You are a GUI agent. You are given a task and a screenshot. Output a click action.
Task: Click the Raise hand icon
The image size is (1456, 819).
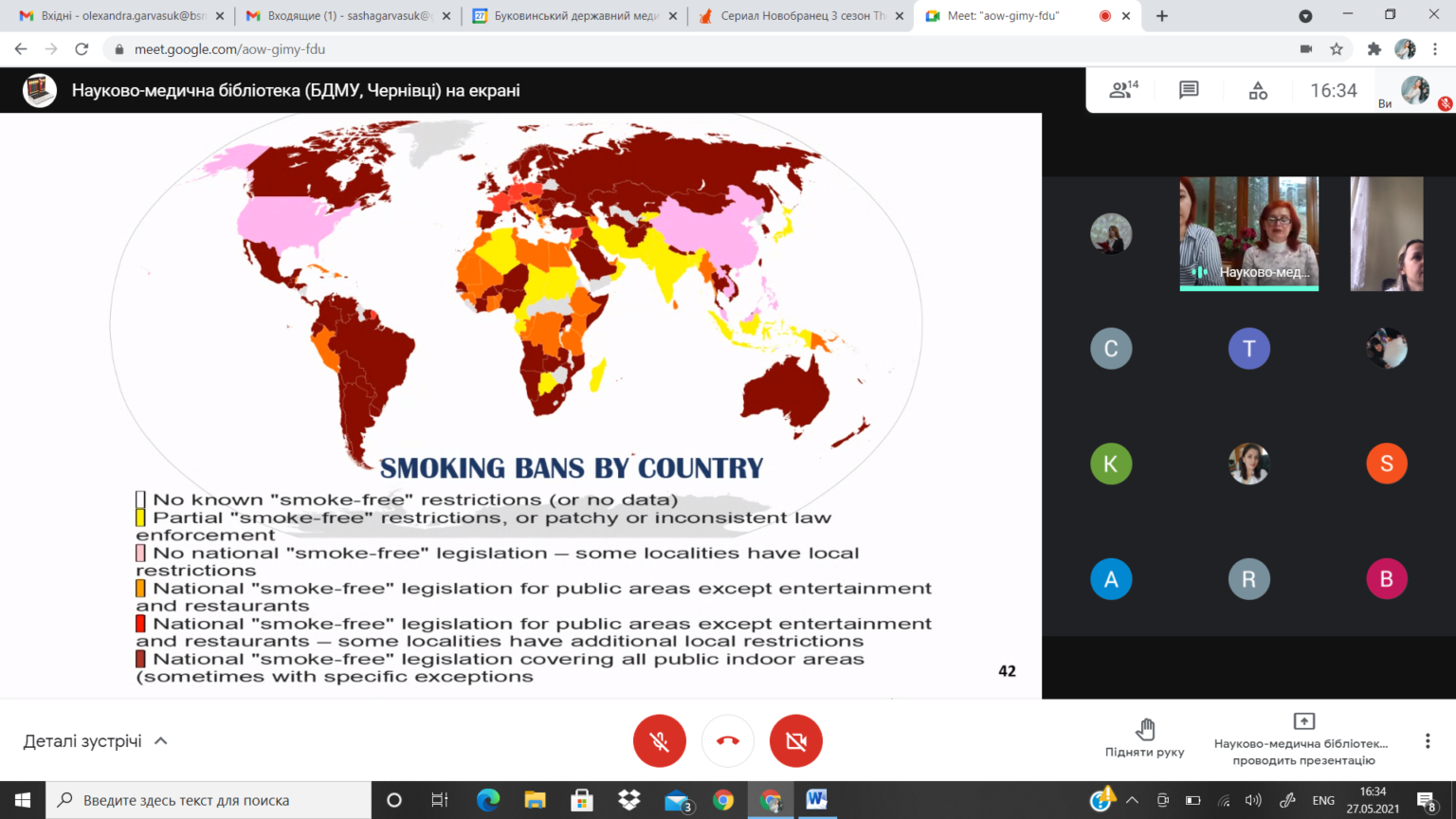click(1145, 729)
